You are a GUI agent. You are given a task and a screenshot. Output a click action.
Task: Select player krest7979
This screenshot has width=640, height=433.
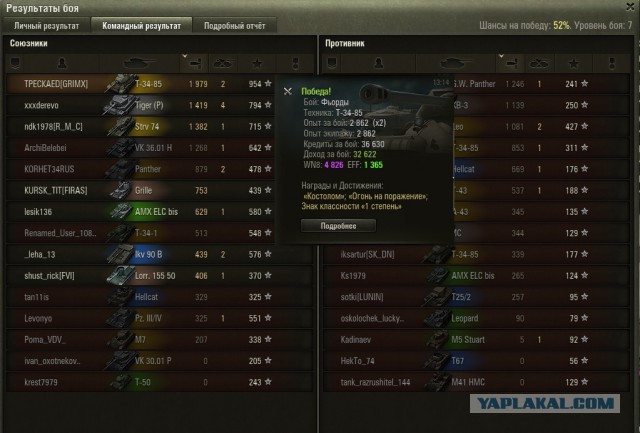pyautogui.click(x=40, y=382)
